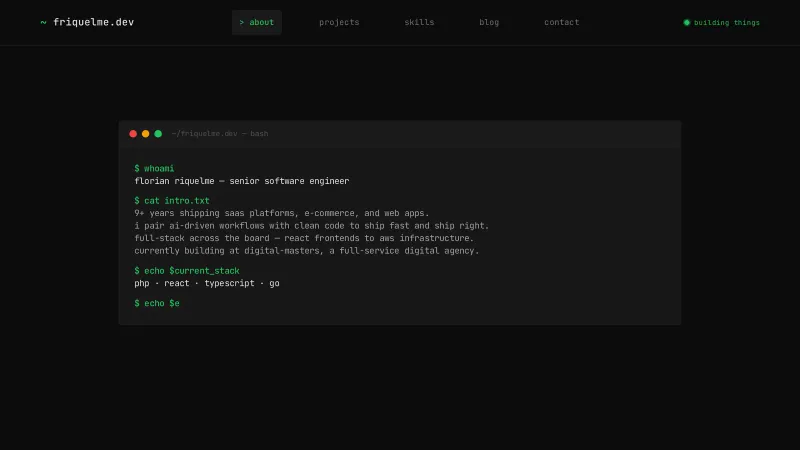The height and width of the screenshot is (450, 800).
Task: Click the line mentioning digital-masters agency
Action: coord(307,251)
